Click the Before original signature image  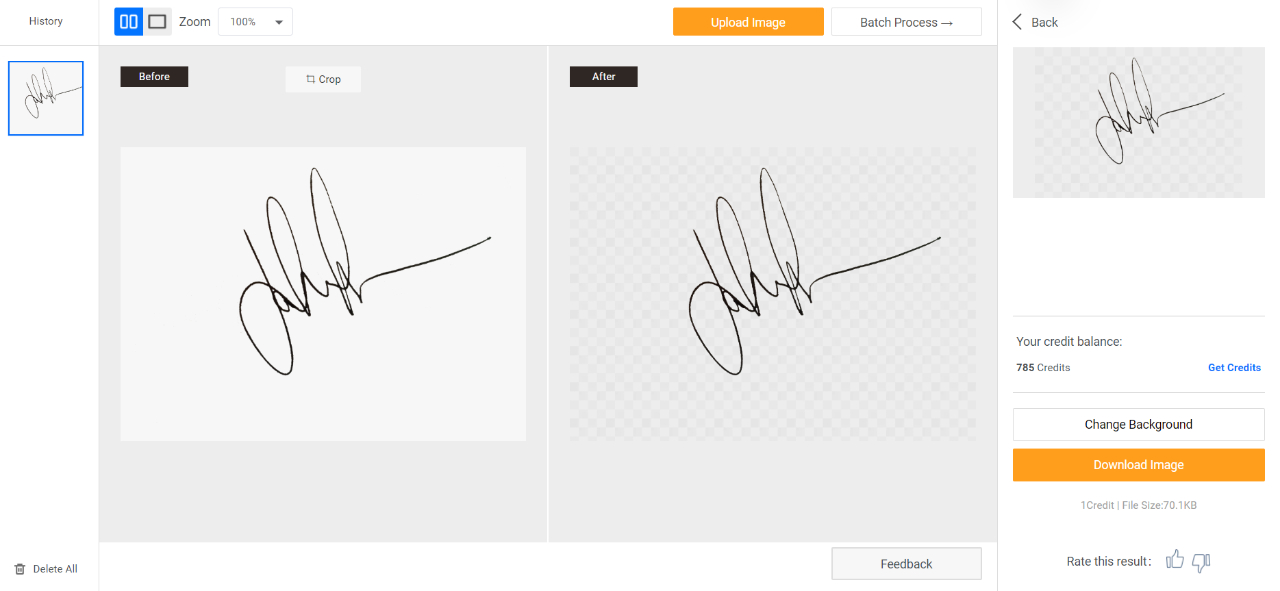tap(323, 294)
